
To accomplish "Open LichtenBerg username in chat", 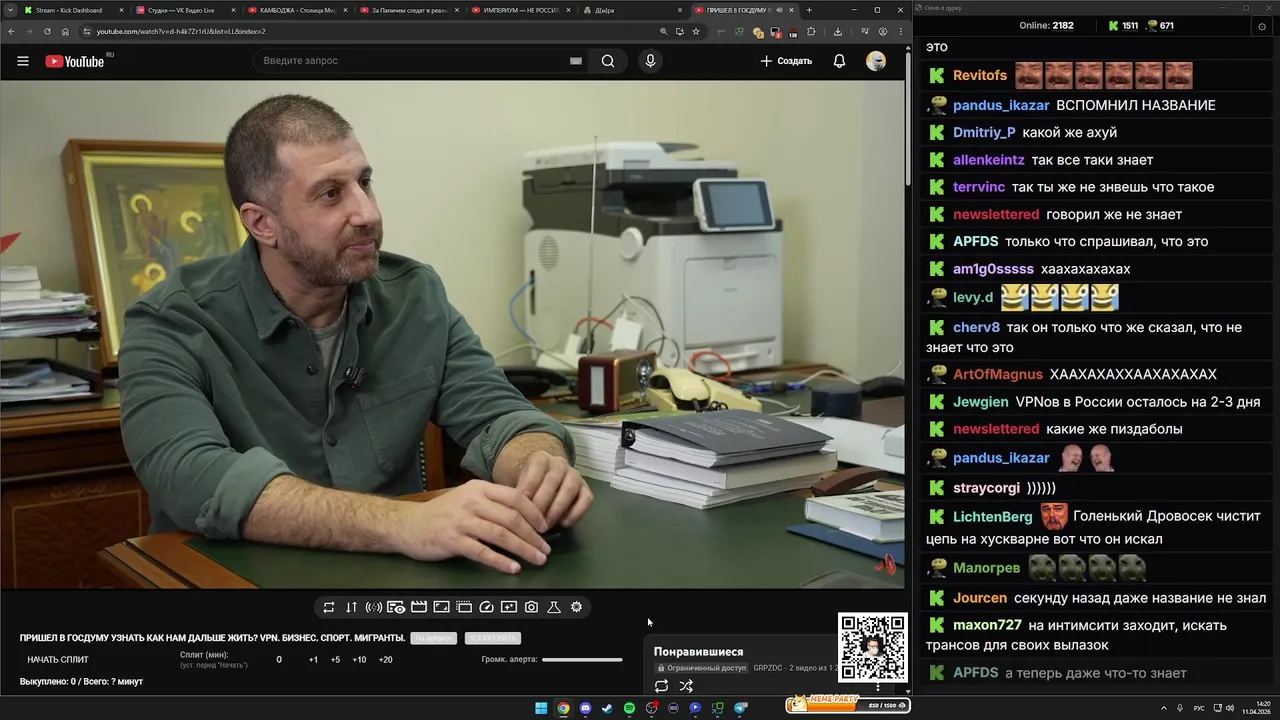I will pyautogui.click(x=993, y=517).
